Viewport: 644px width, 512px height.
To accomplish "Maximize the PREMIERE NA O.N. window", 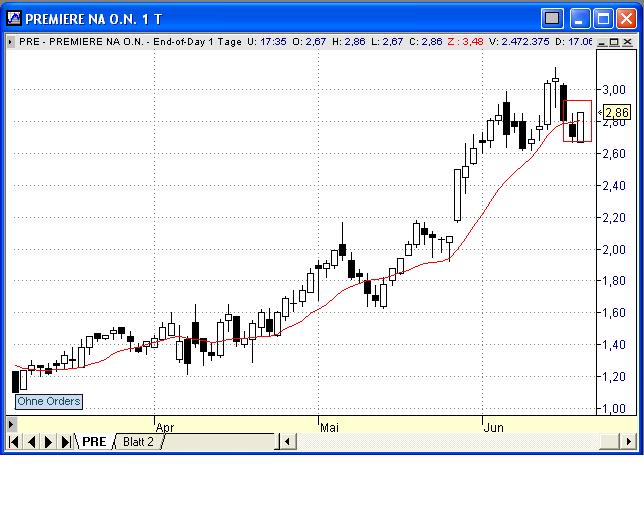I will (603, 18).
